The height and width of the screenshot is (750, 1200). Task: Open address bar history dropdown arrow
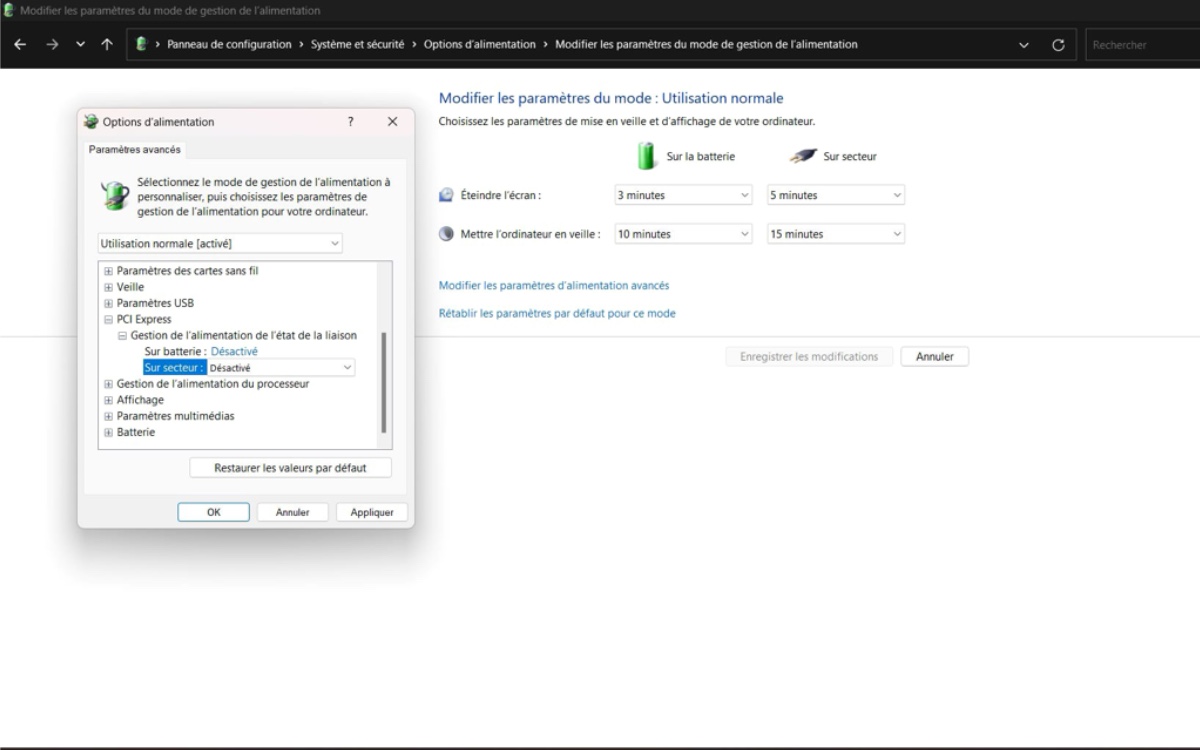(1023, 45)
